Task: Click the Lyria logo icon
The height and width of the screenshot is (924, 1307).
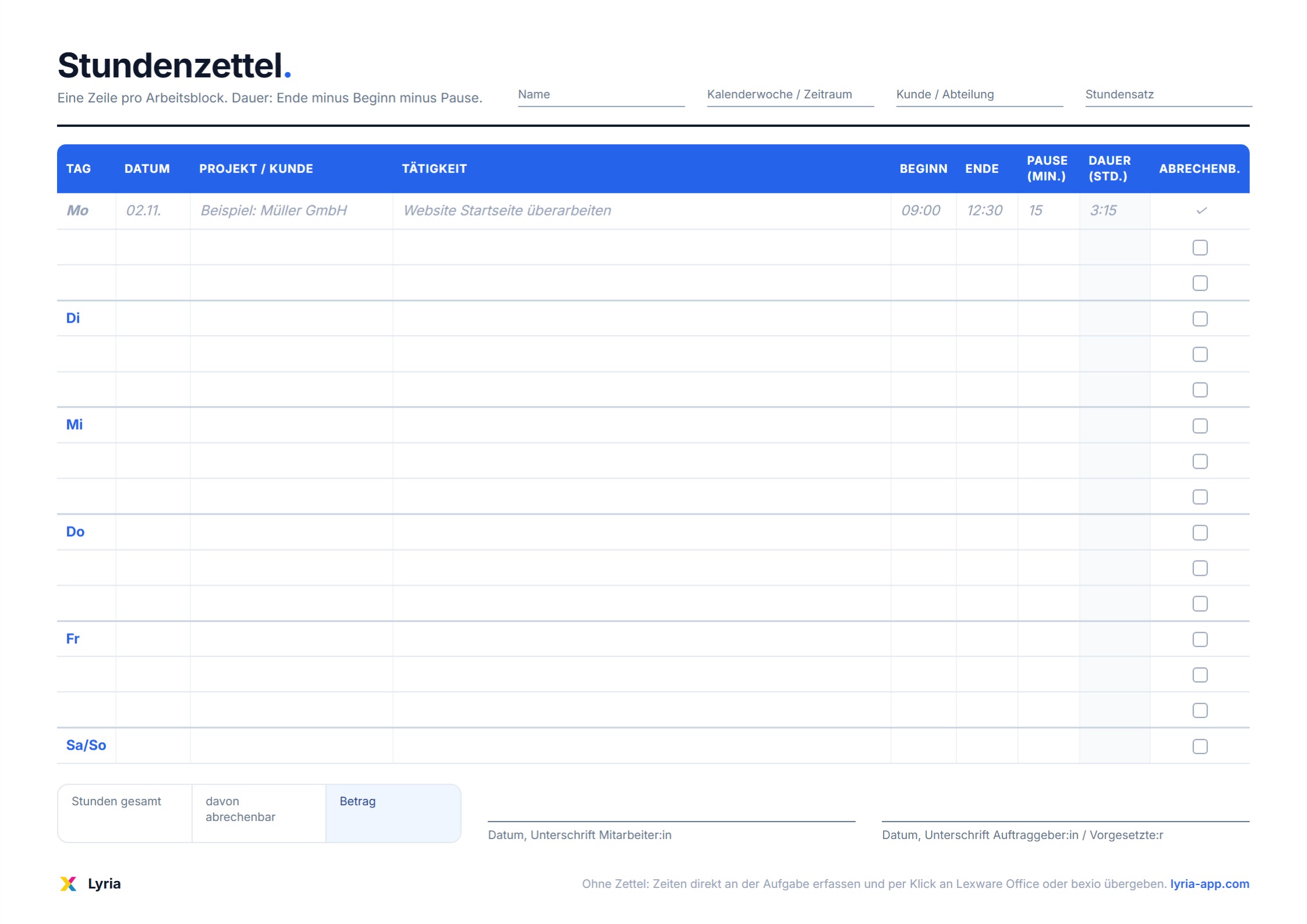Action: pyautogui.click(x=68, y=884)
